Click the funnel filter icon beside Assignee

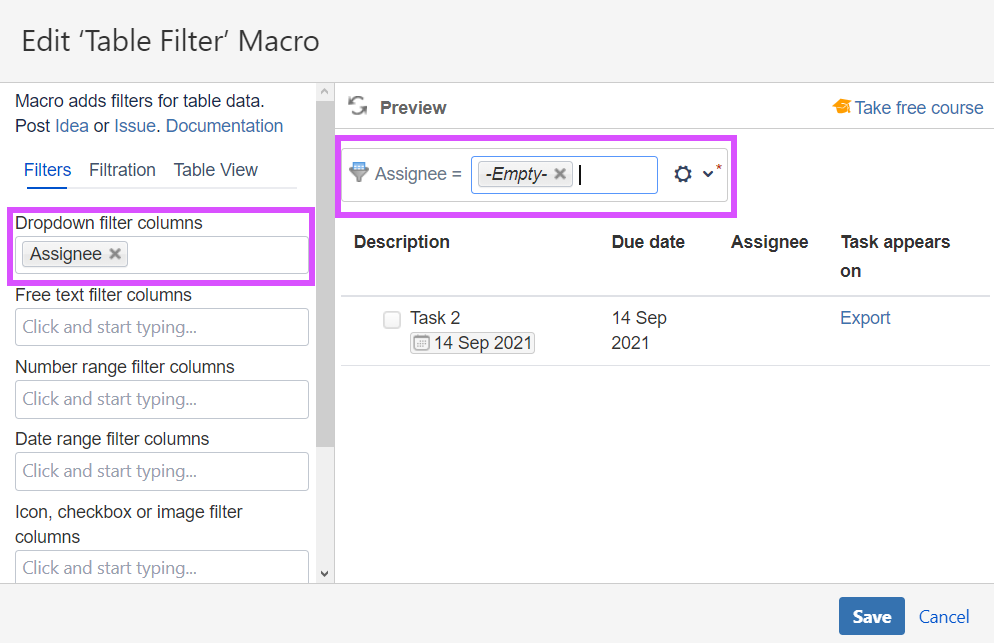[359, 172]
